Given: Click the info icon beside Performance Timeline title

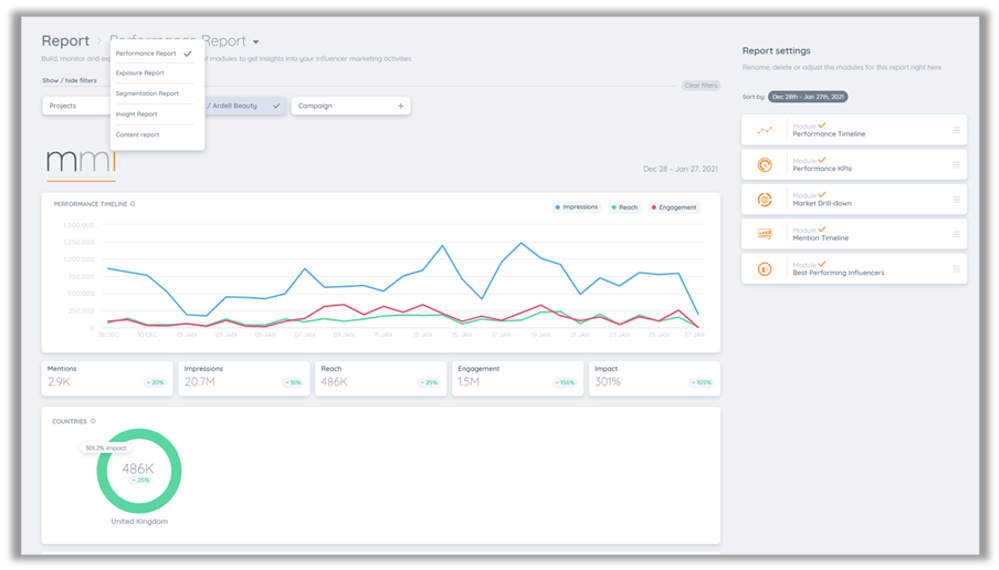Looking at the screenshot, I should [133, 204].
